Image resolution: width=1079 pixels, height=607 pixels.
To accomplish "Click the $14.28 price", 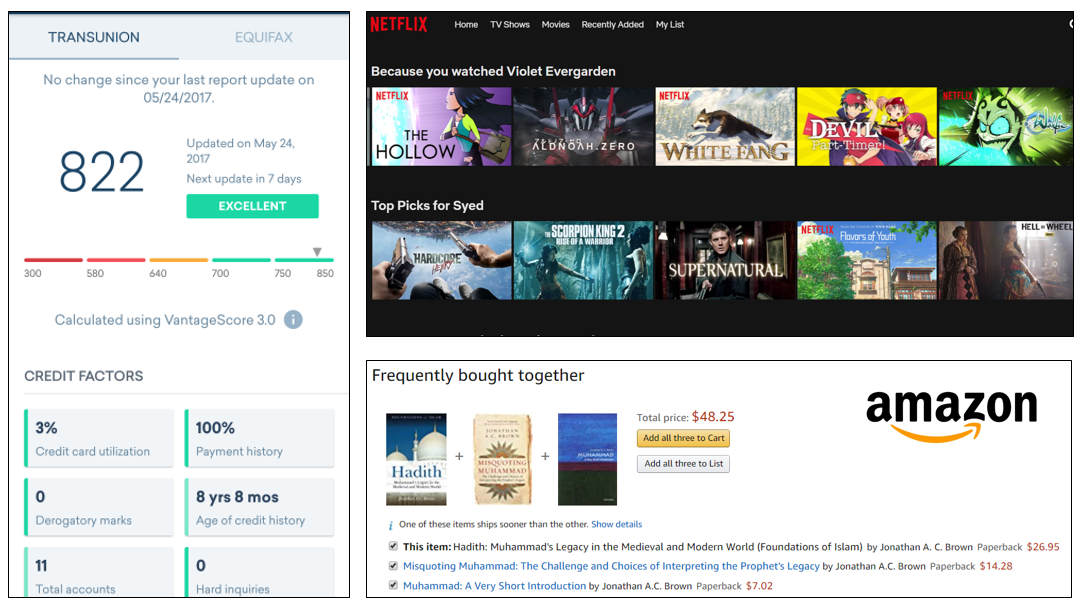I will pyautogui.click(x=996, y=566).
